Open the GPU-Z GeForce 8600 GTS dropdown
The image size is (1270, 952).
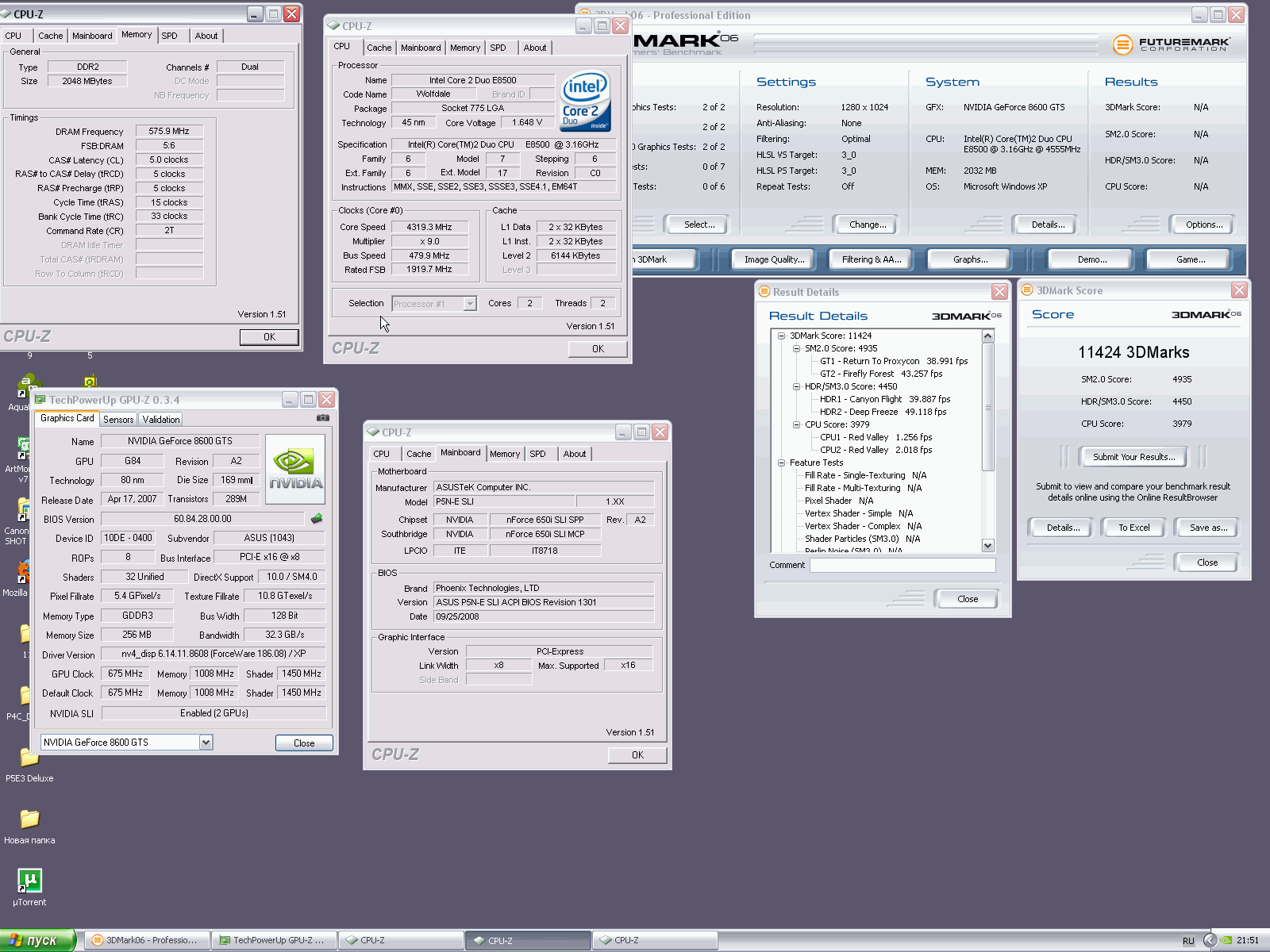point(206,743)
